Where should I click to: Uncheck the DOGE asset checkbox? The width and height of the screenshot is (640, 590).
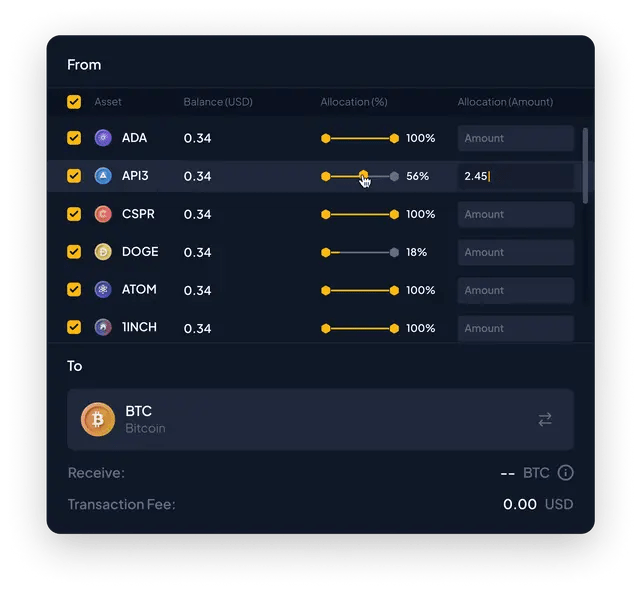[74, 252]
